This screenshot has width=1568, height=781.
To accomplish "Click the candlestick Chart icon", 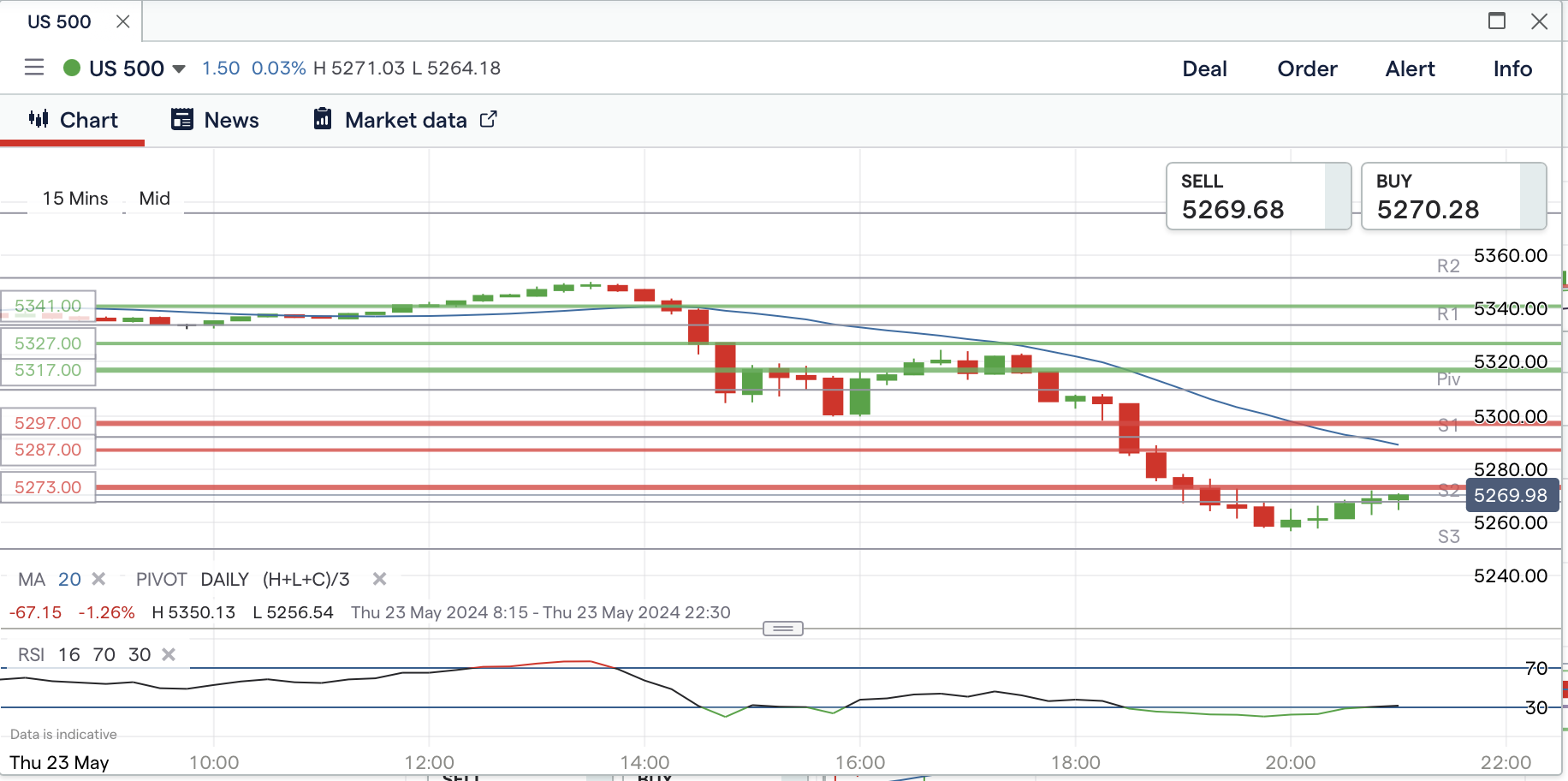I will (39, 119).
